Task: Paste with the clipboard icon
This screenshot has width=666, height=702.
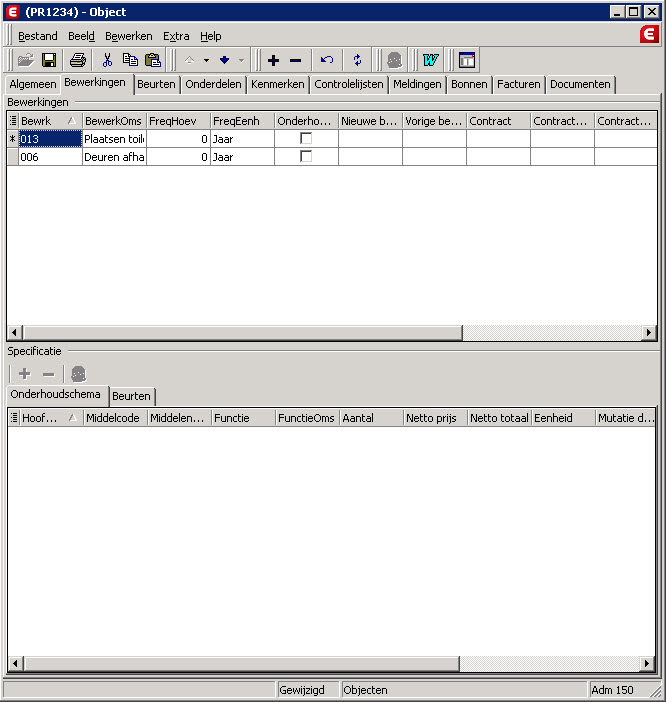Action: (153, 60)
